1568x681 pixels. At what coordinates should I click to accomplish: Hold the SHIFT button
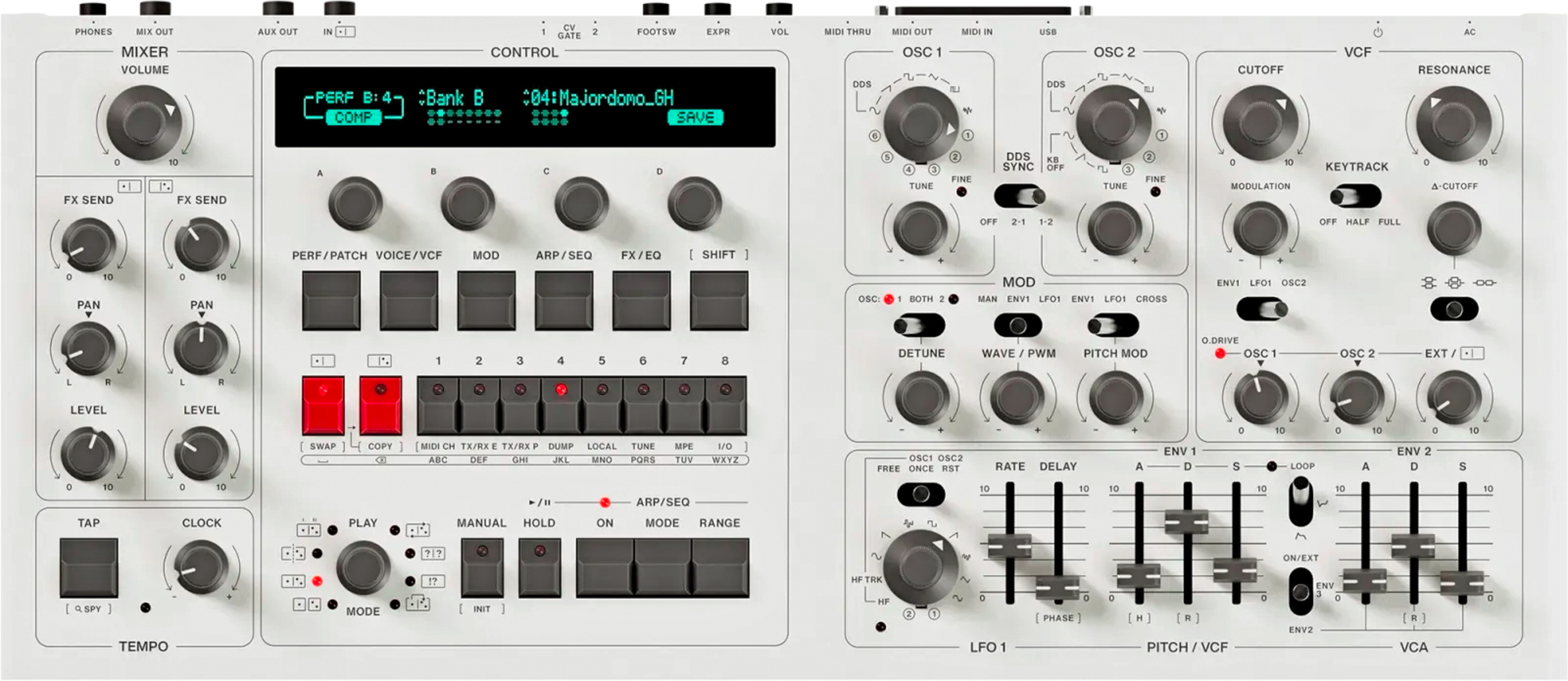click(x=719, y=301)
